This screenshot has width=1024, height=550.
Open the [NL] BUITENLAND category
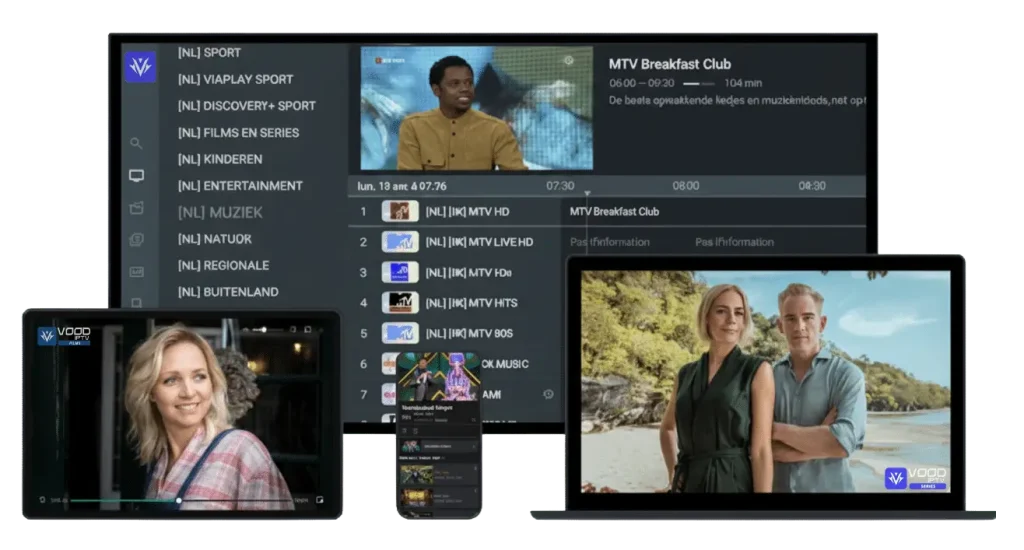[x=228, y=292]
